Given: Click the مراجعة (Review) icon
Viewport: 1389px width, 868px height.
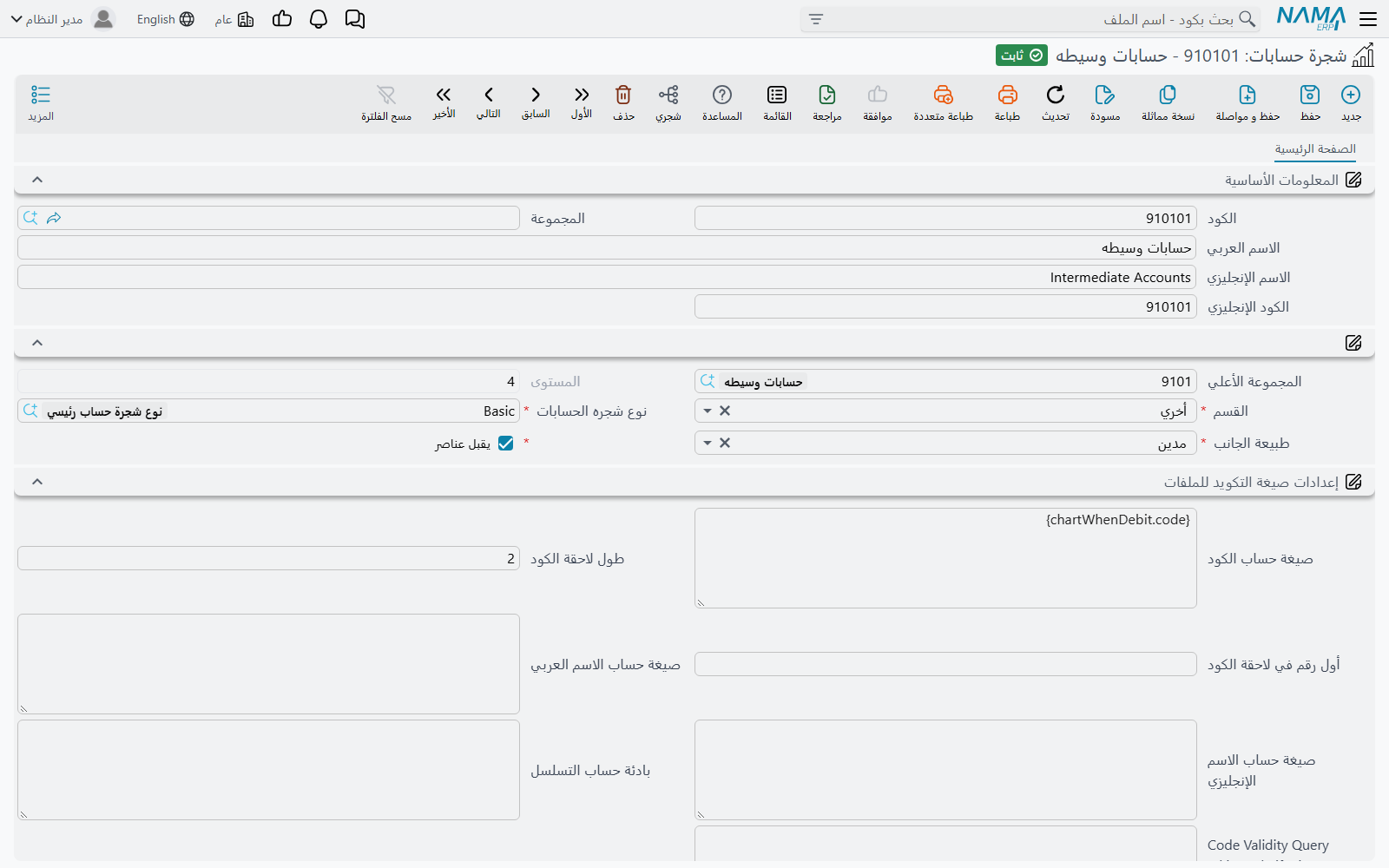Looking at the screenshot, I should point(827,95).
